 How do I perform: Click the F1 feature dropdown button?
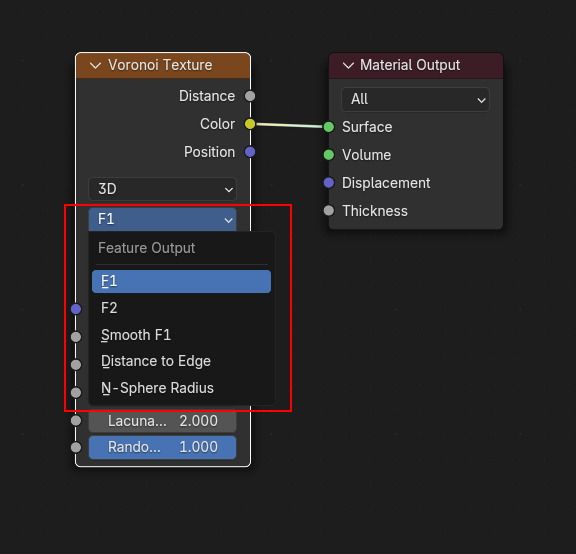point(162,219)
